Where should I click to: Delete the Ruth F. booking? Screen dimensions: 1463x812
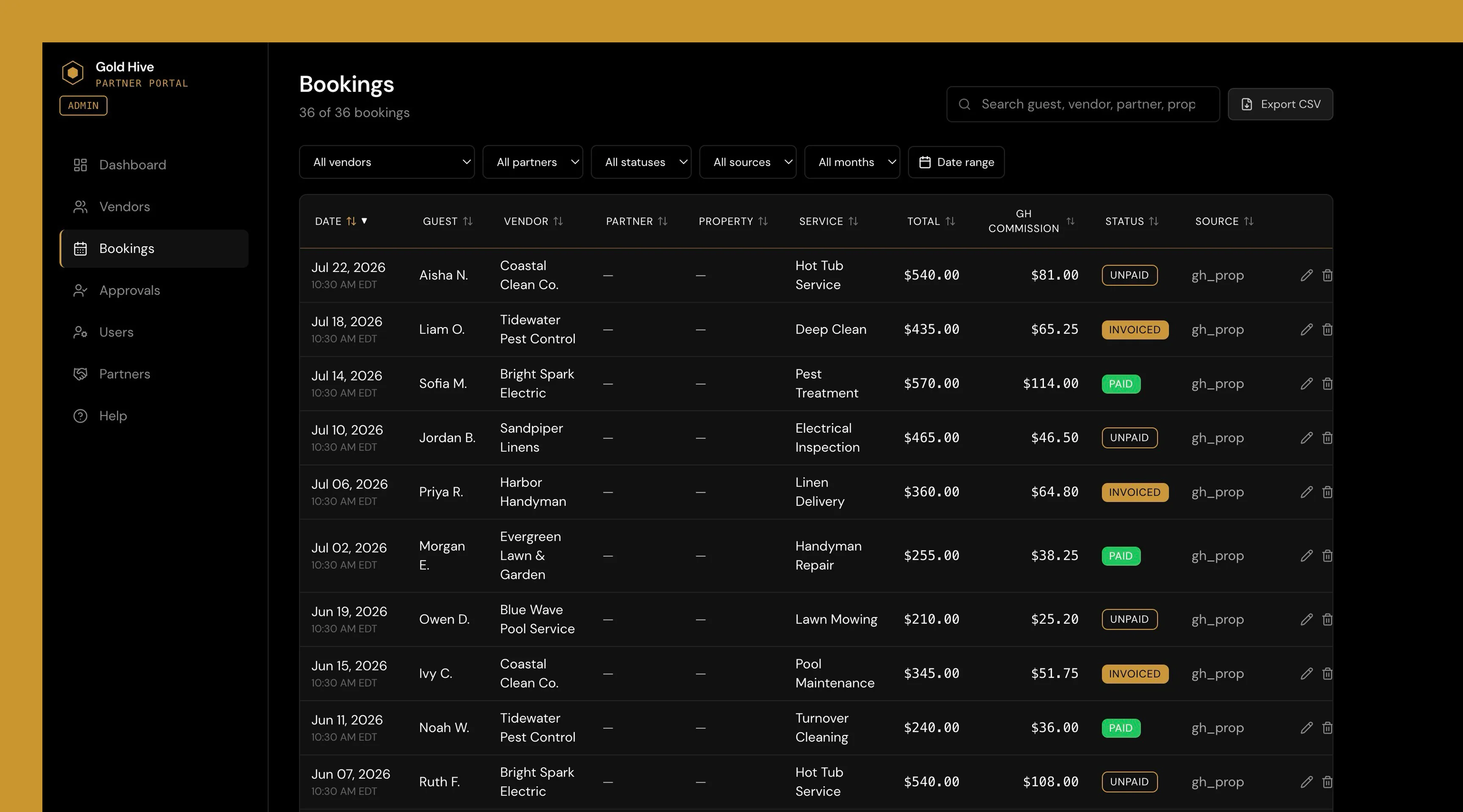[x=1327, y=782]
